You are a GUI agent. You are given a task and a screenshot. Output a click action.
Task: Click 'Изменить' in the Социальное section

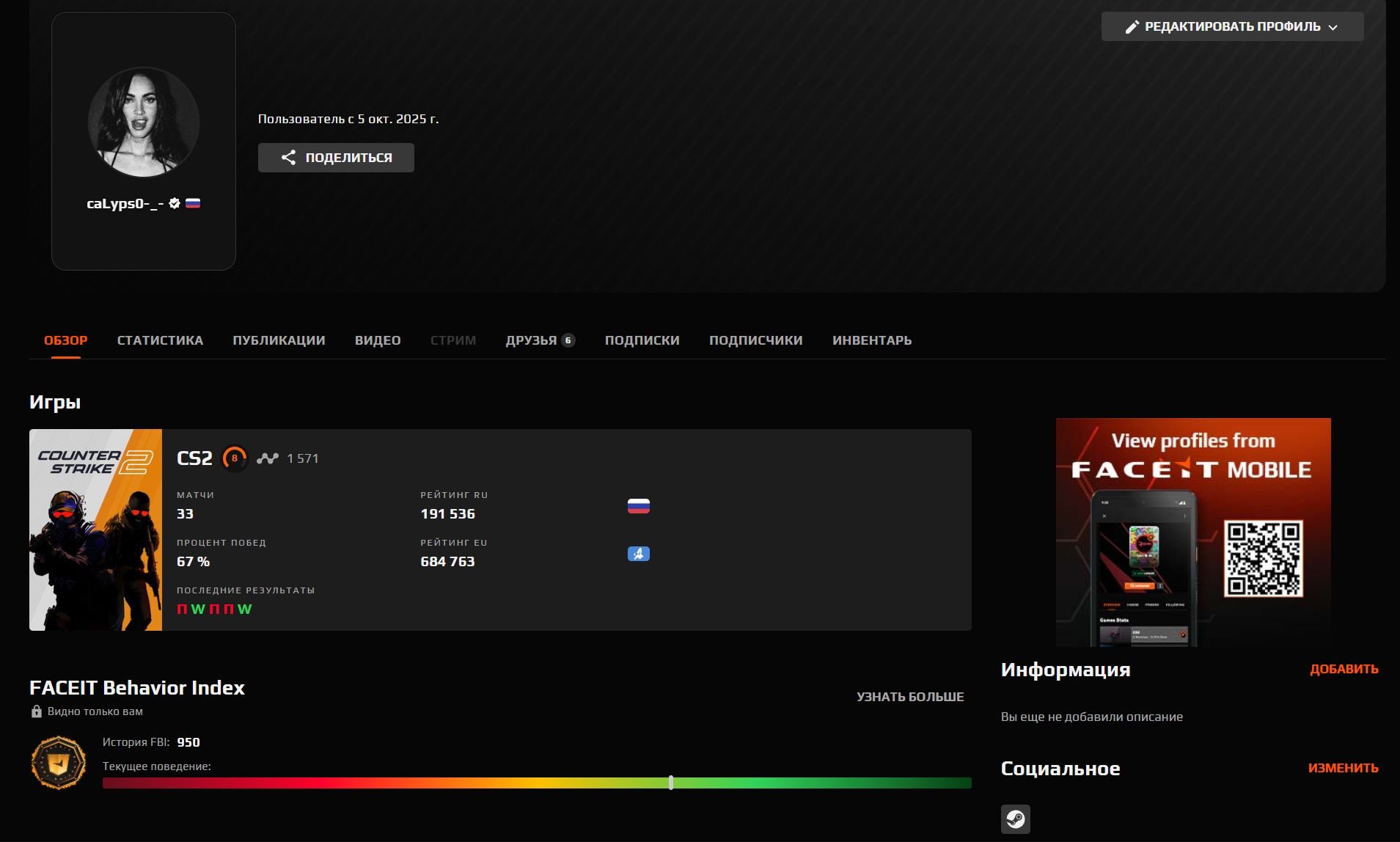[1343, 768]
